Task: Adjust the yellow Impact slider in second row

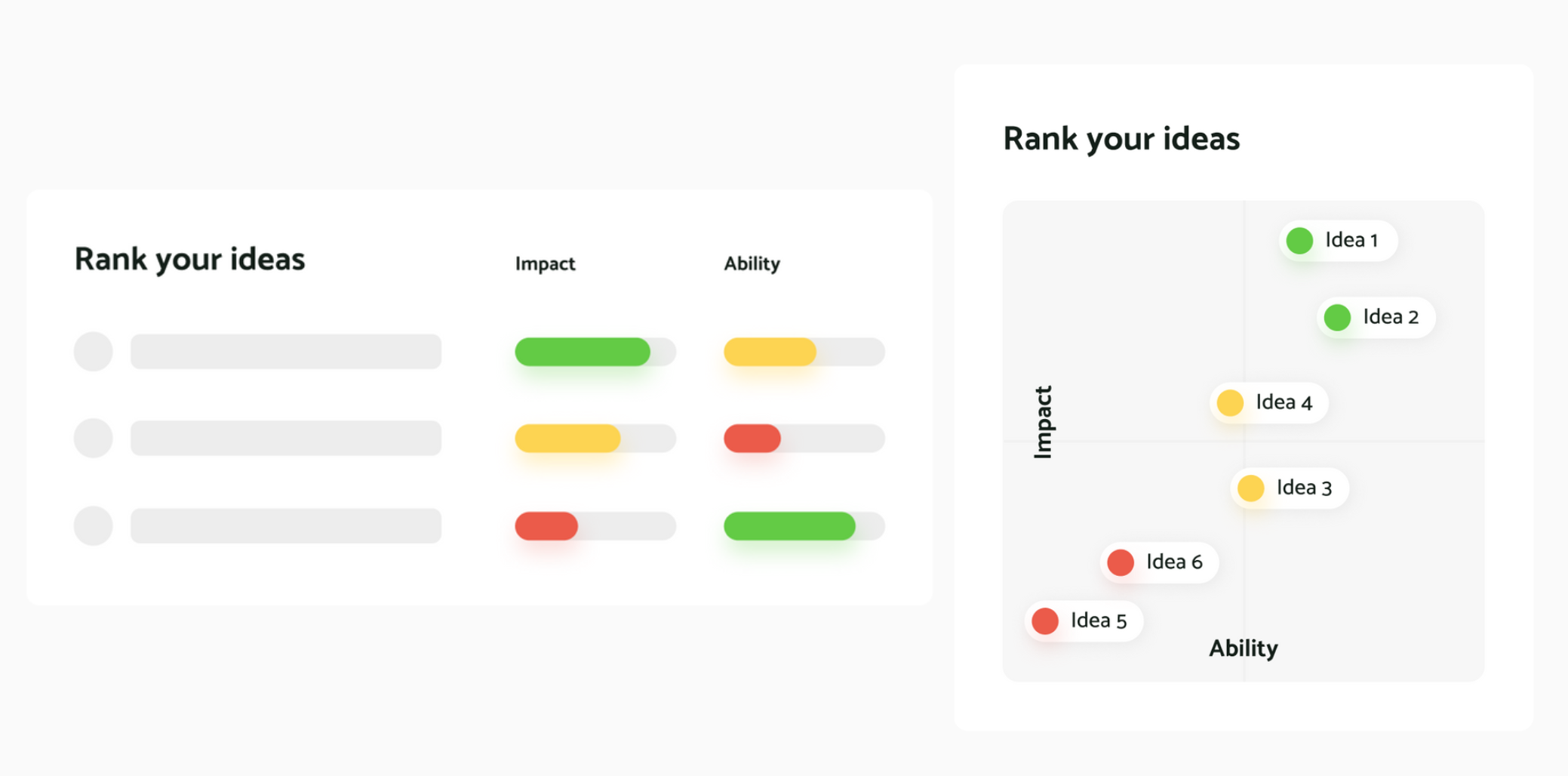Action: [595, 439]
